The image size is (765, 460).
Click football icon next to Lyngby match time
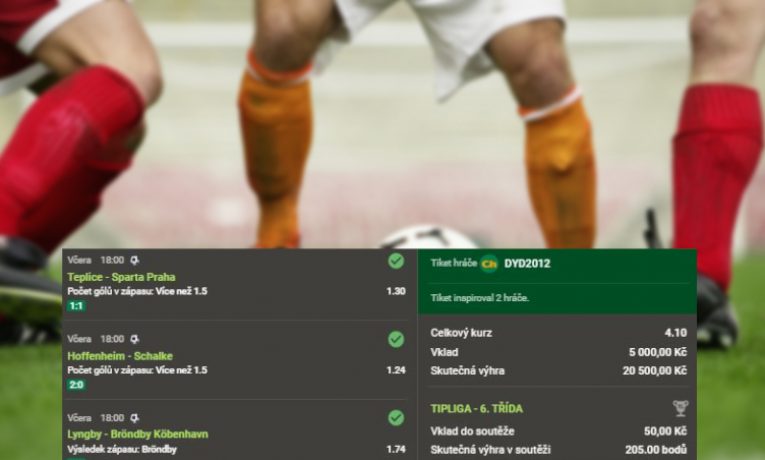135,418
